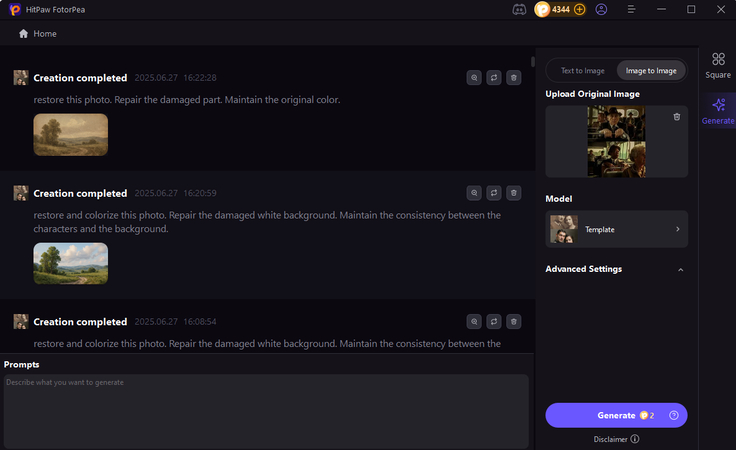The width and height of the screenshot is (736, 450).
Task: Open the Disclaimer link
Action: pos(616,438)
